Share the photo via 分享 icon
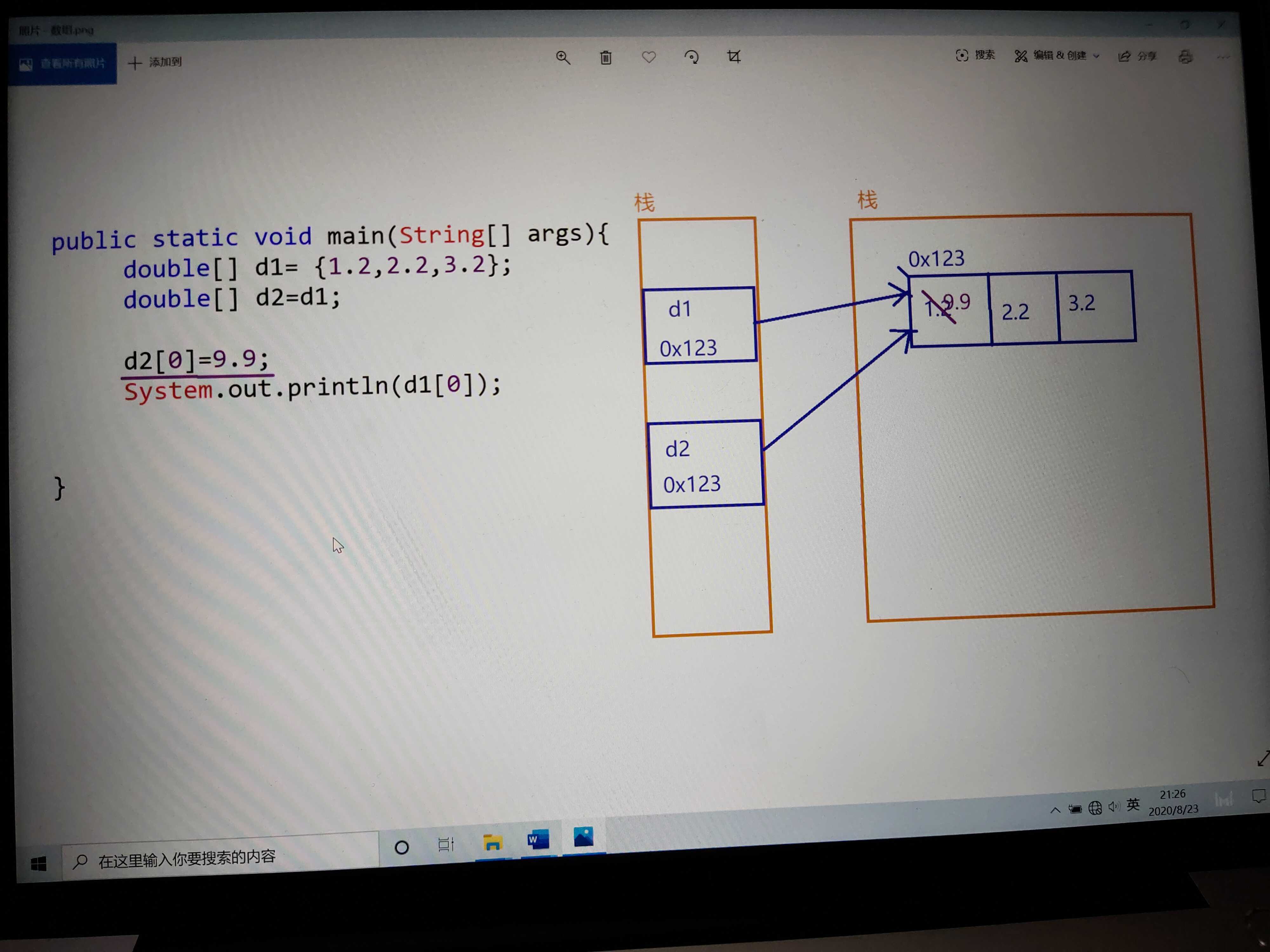The width and height of the screenshot is (1270, 952). coord(1136,56)
